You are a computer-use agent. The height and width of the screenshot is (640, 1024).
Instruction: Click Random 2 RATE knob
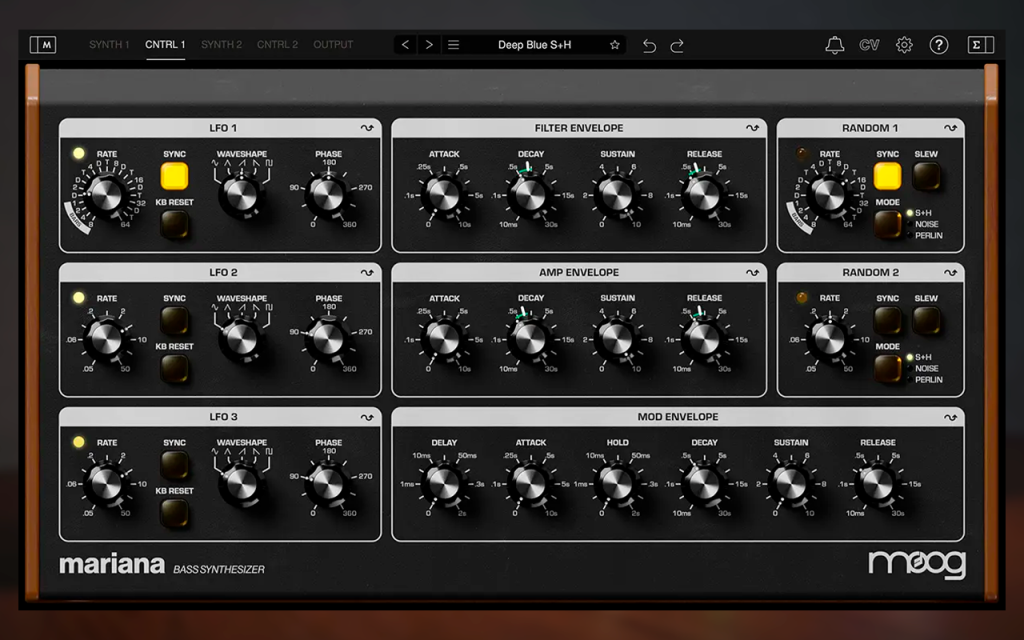pyautogui.click(x=829, y=338)
